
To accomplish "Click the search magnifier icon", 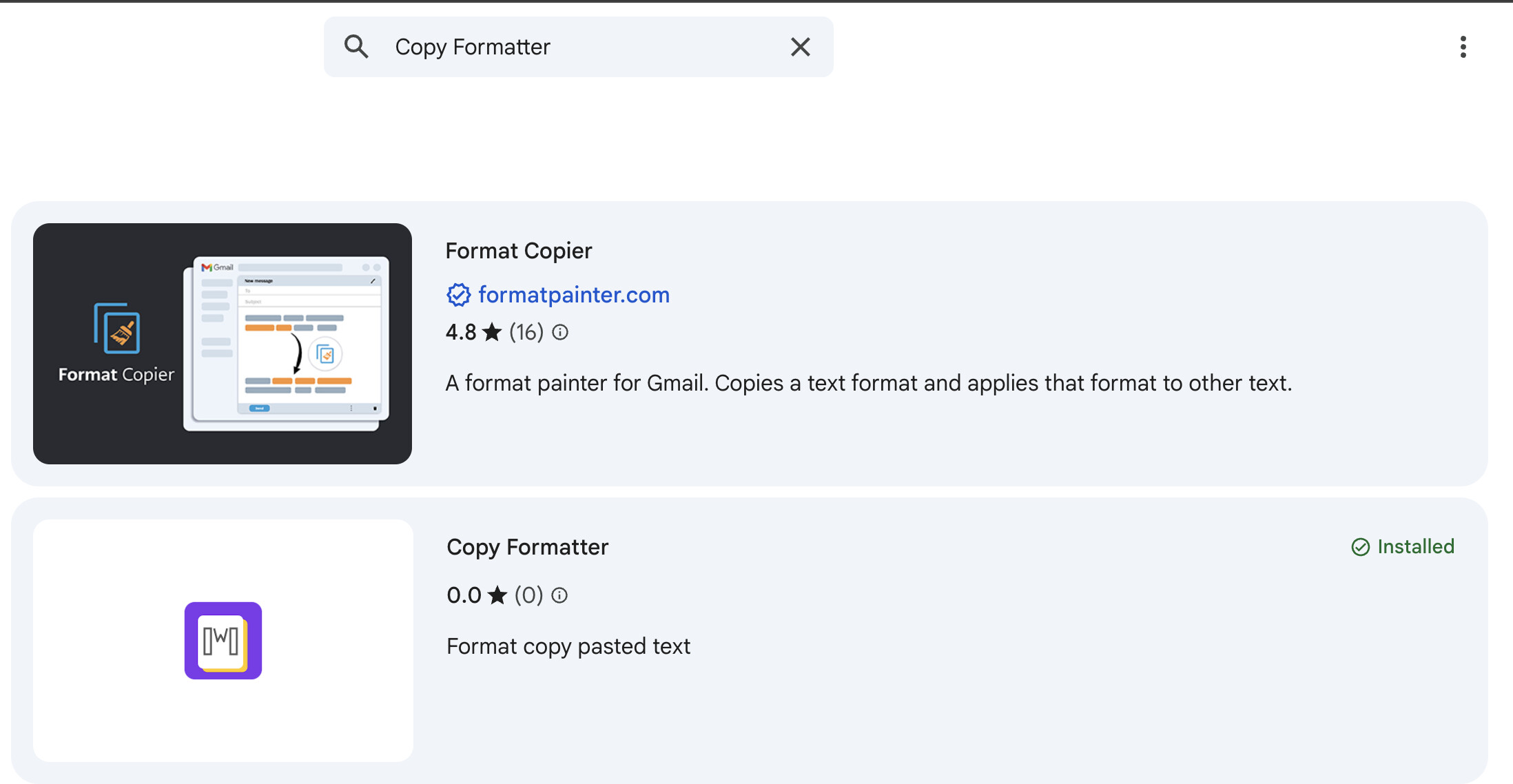I will point(356,47).
